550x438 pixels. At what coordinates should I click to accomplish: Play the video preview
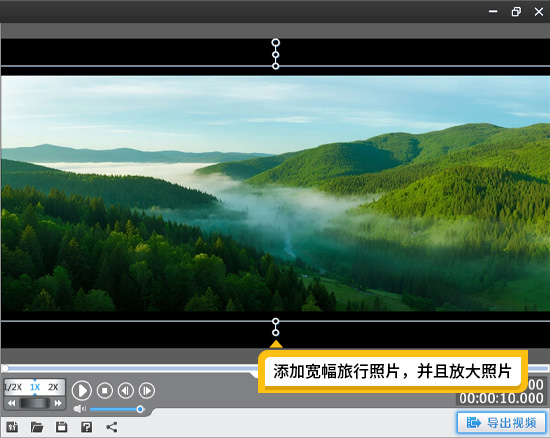[82, 390]
